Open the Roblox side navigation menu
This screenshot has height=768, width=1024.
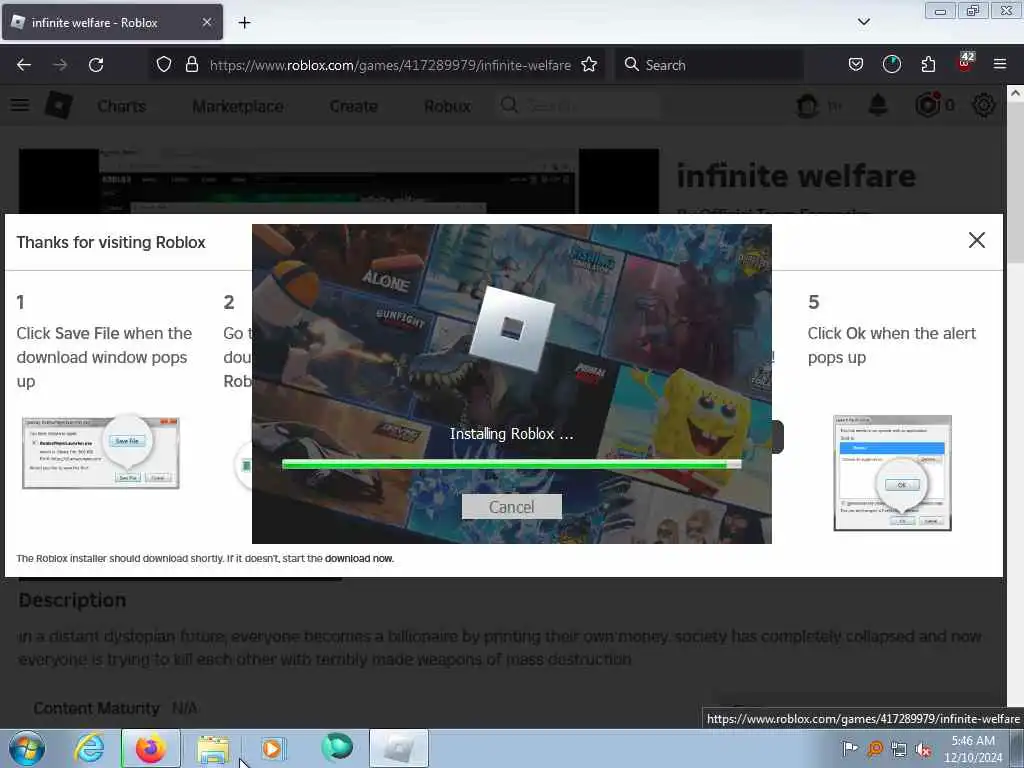[x=20, y=105]
